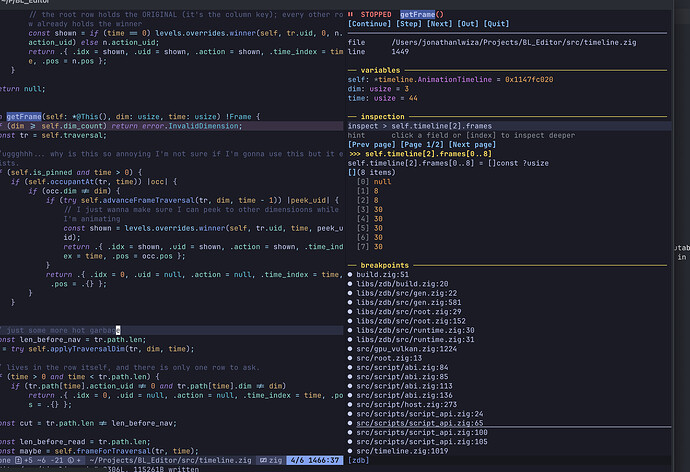Inspect index [7] with value 30
The height and width of the screenshot is (472, 690).
(x=370, y=247)
